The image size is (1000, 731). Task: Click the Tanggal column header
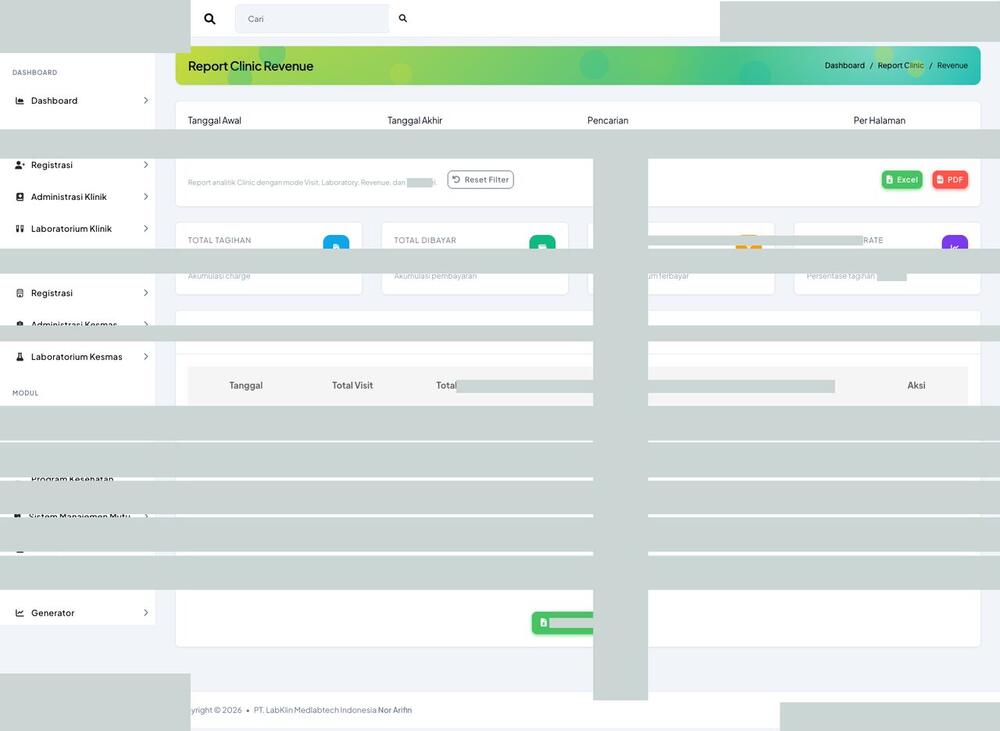(x=246, y=385)
